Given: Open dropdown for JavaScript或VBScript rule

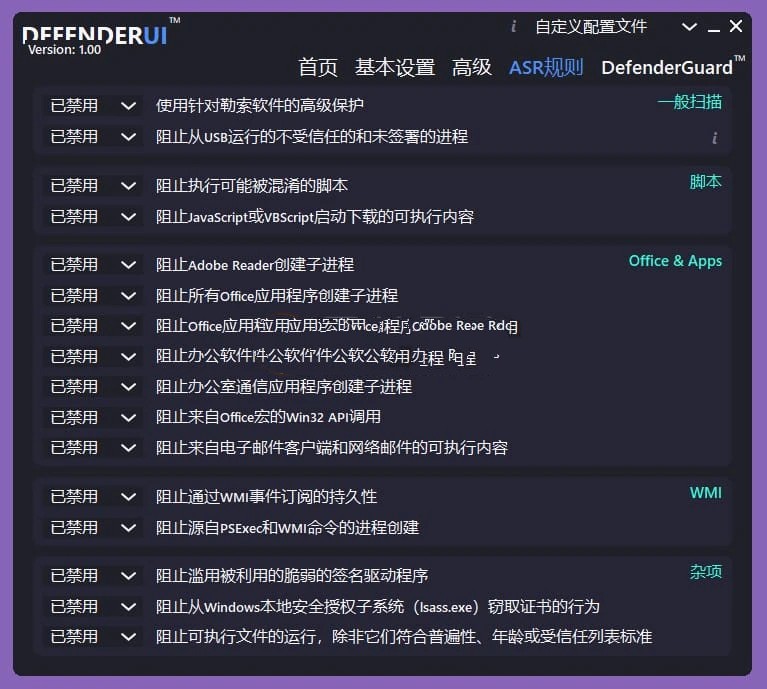Looking at the screenshot, I should pyautogui.click(x=93, y=217).
